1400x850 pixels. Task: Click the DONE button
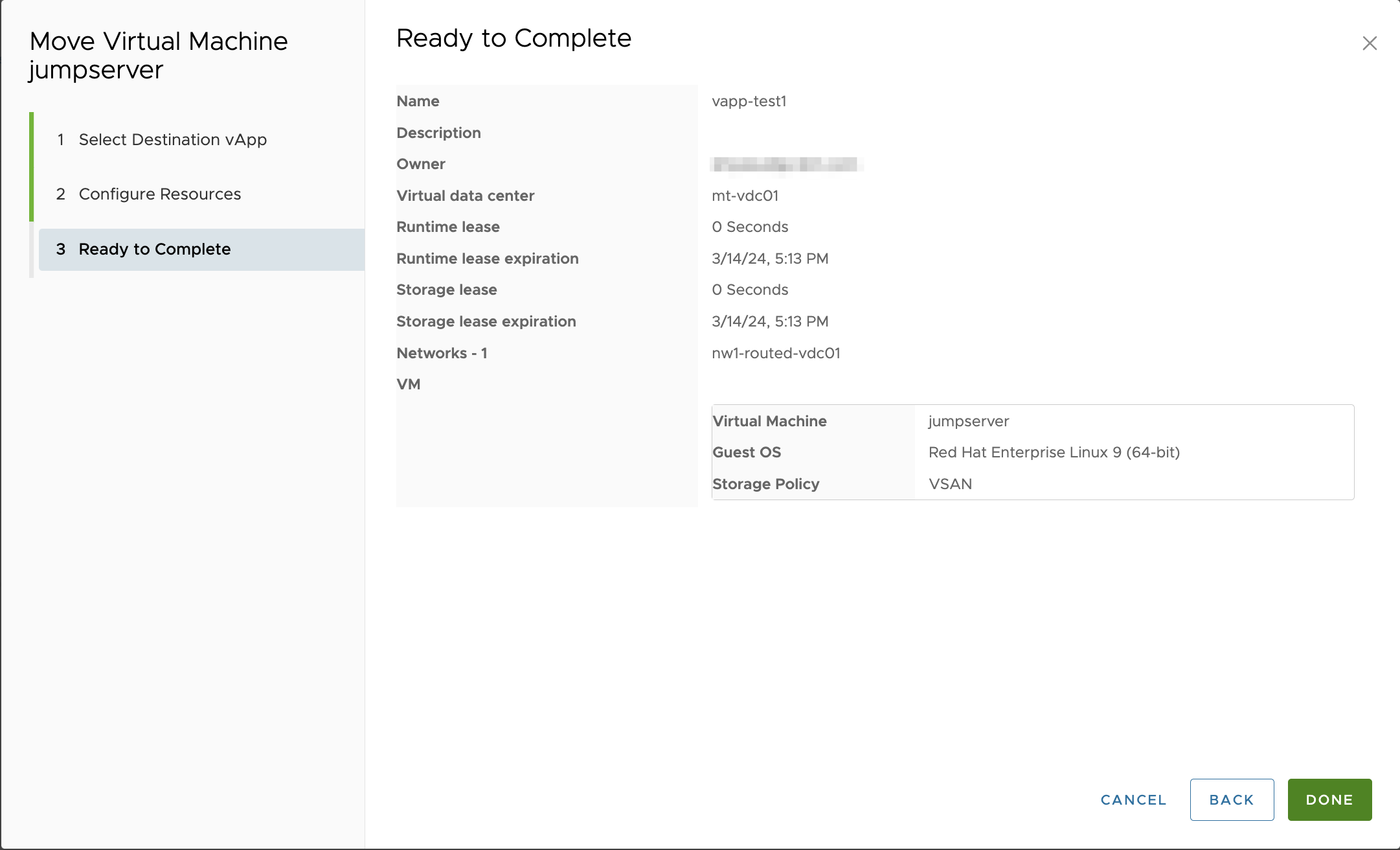[x=1329, y=799]
